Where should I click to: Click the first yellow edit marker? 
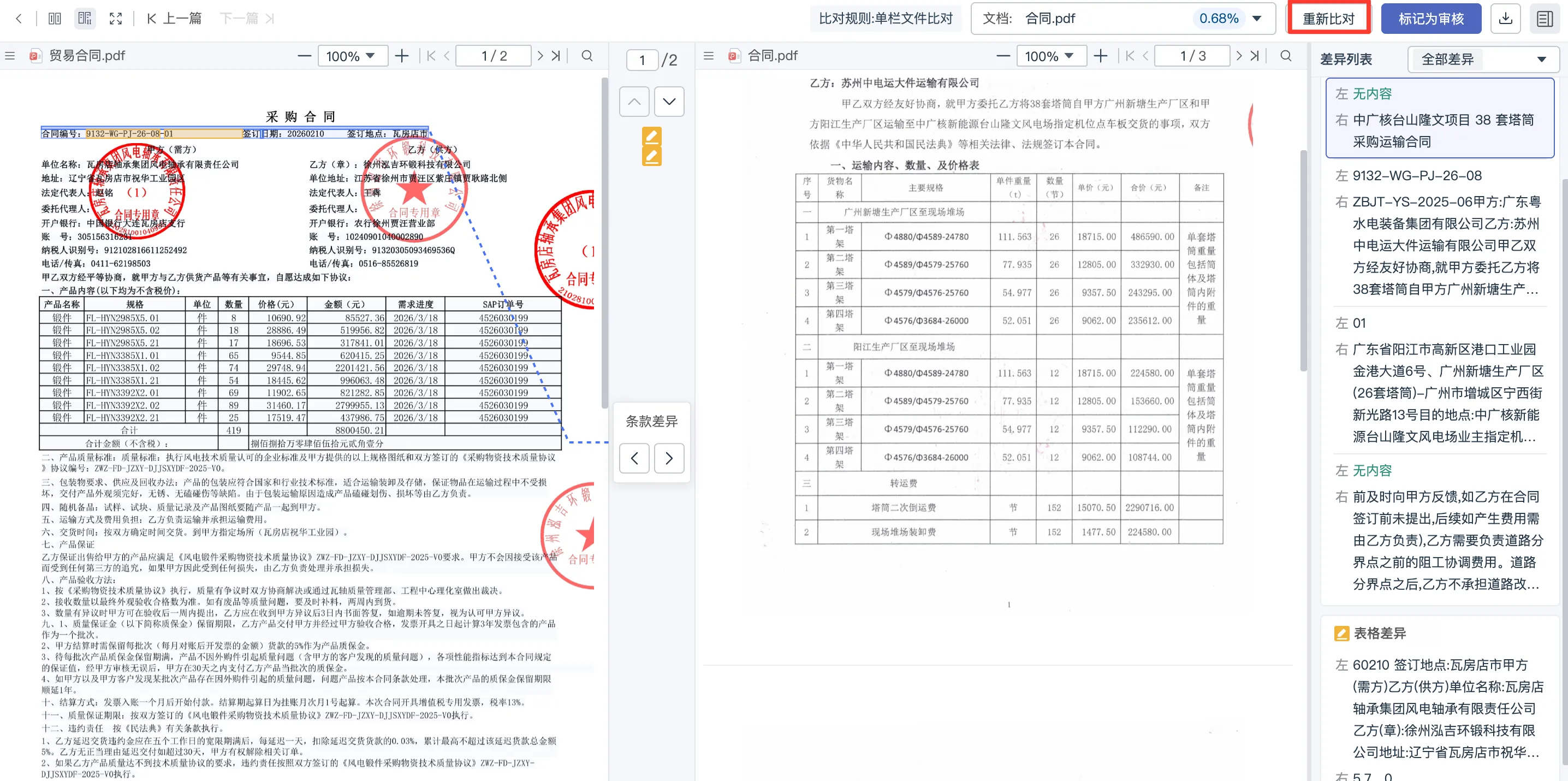[651, 136]
